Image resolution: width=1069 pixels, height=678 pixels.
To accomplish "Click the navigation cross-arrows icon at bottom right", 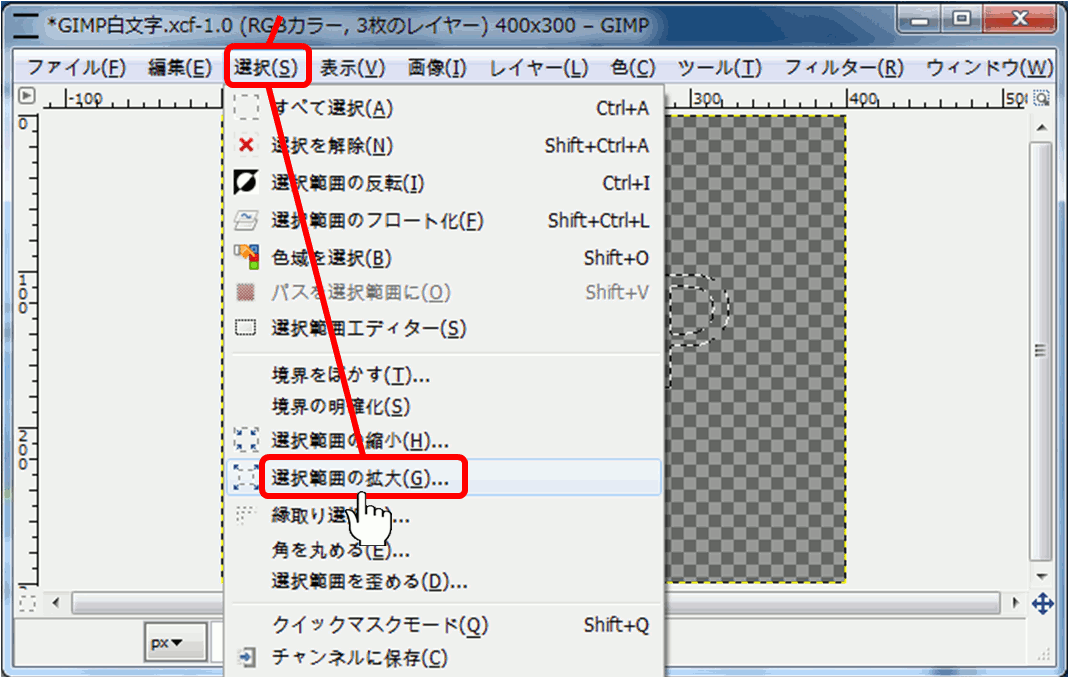I will point(1042,603).
